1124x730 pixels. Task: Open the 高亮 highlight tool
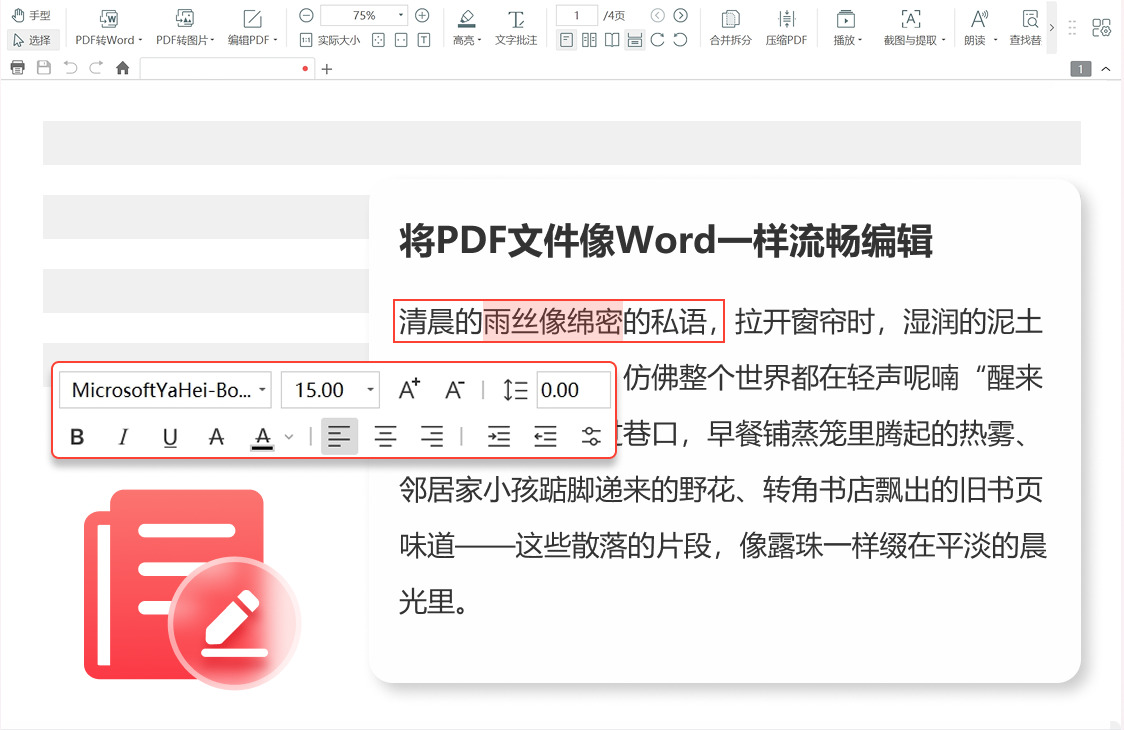pyautogui.click(x=467, y=28)
